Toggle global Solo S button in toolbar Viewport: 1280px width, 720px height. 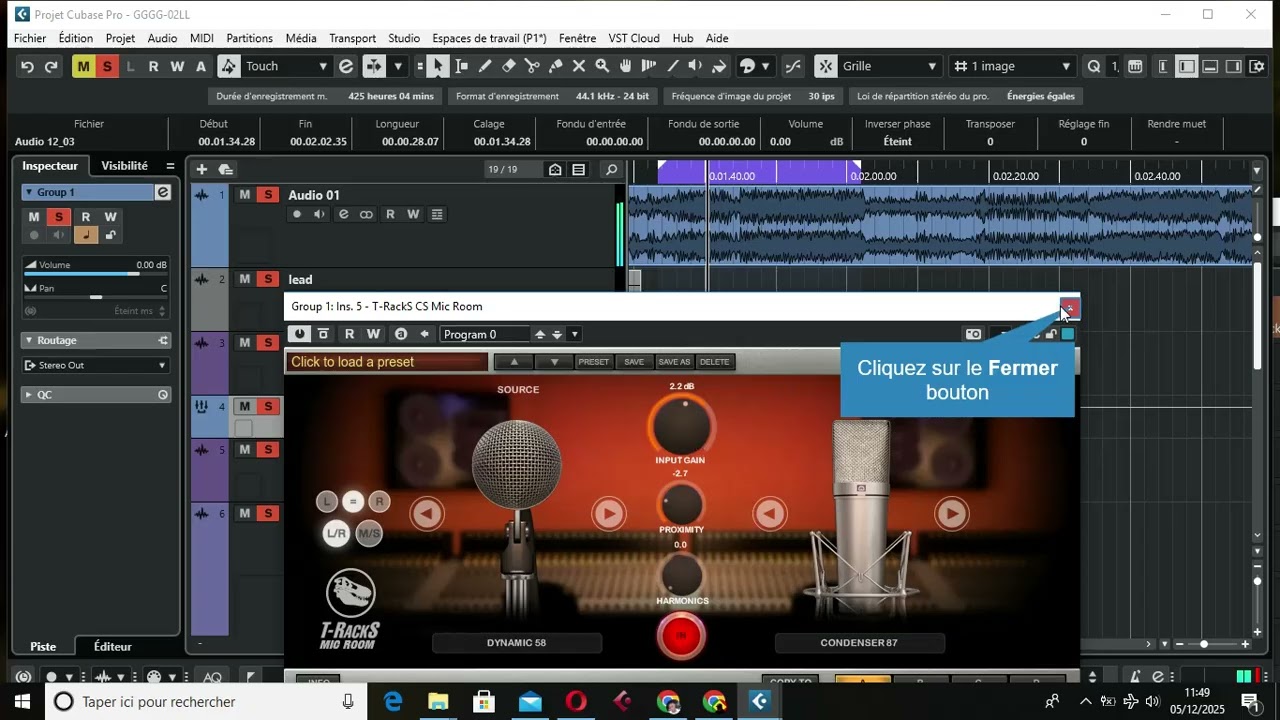106,67
